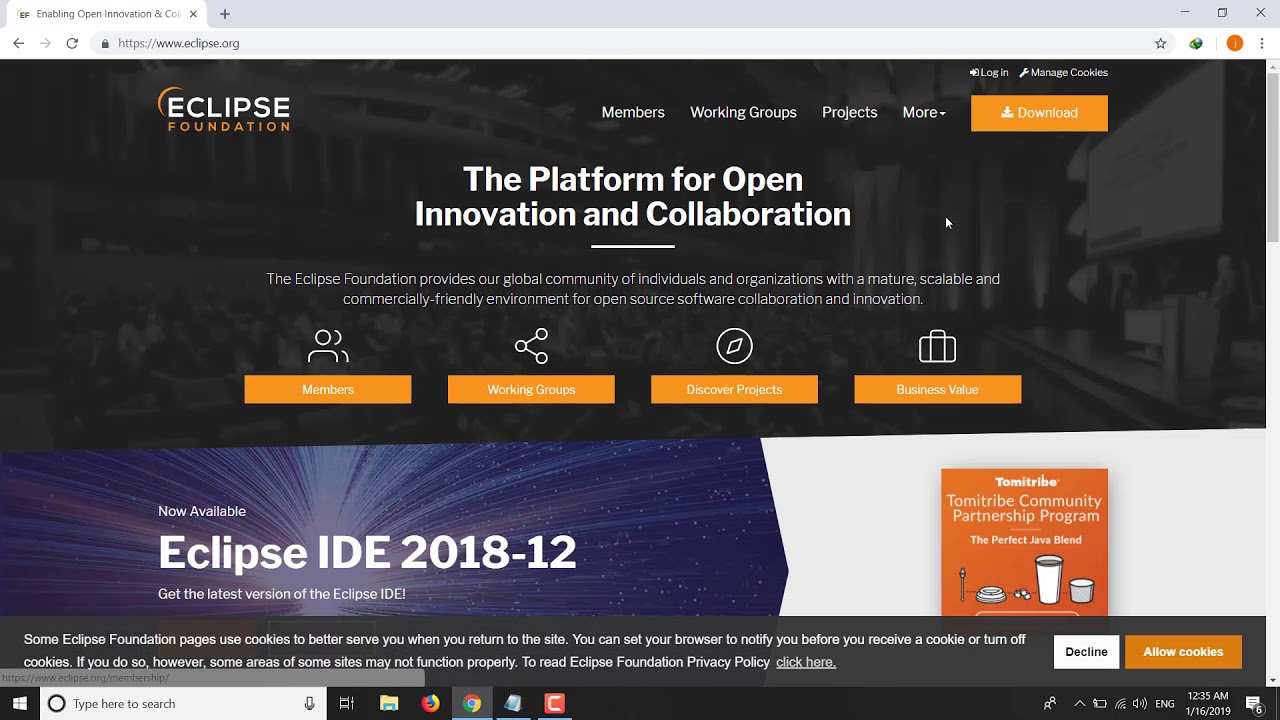Viewport: 1280px width, 720px height.
Task: Bookmark page with the star icon
Action: click(x=1160, y=43)
